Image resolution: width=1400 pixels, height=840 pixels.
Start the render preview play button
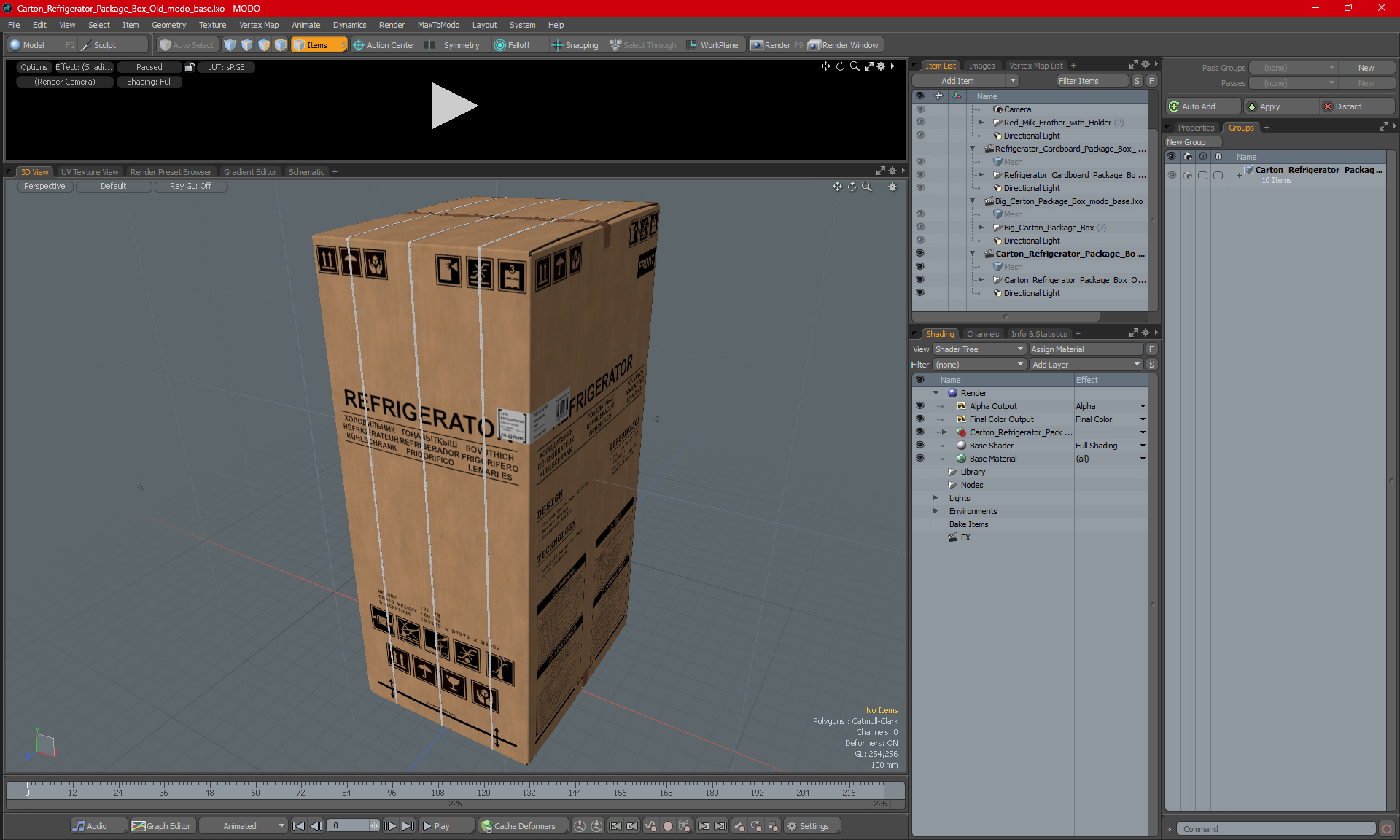[x=454, y=106]
